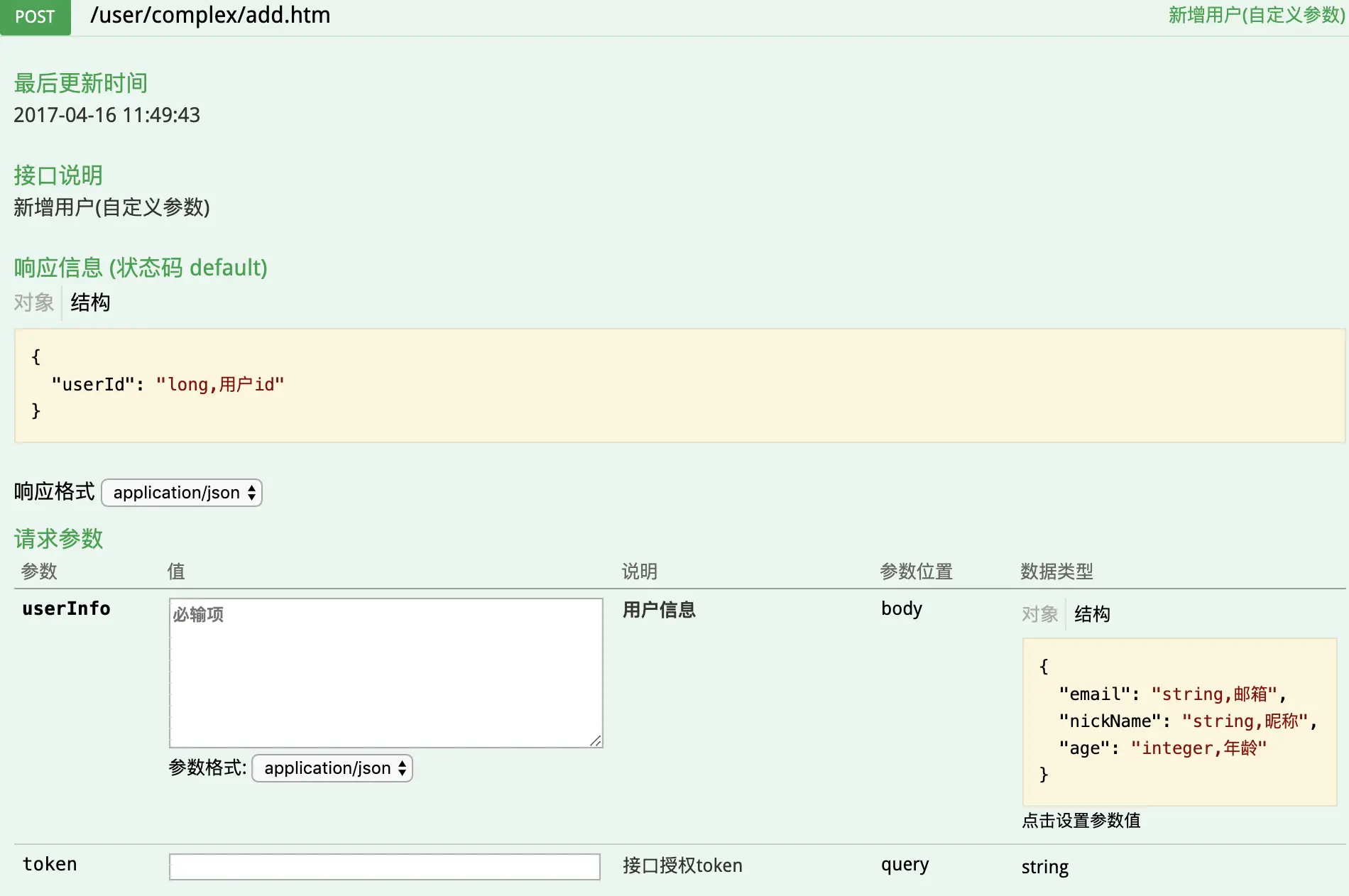Image resolution: width=1349 pixels, height=896 pixels.
Task: Switch response info view to 结构 tab
Action: (x=90, y=302)
